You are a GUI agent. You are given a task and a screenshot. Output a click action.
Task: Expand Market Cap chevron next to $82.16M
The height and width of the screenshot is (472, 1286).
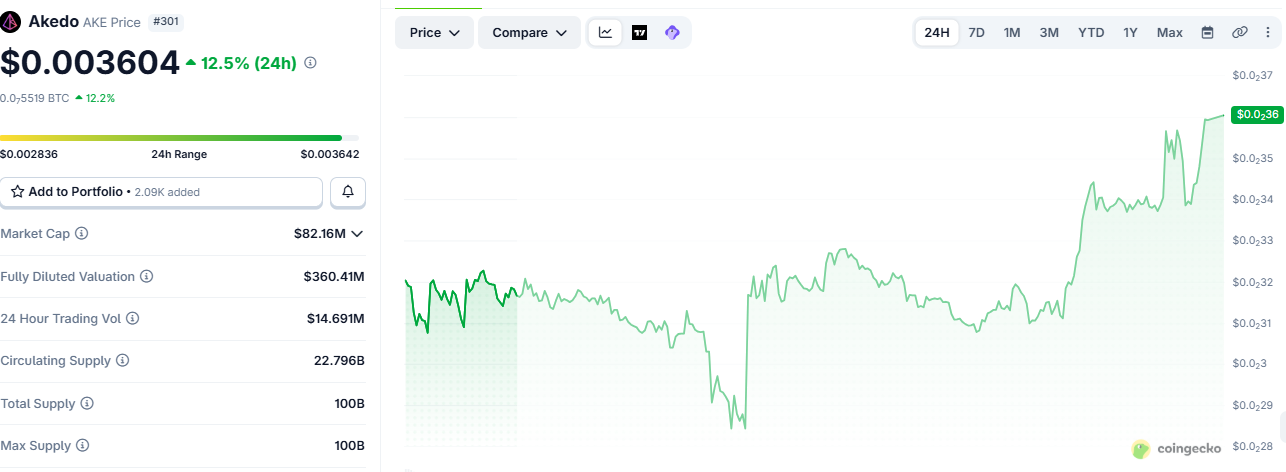pos(357,233)
